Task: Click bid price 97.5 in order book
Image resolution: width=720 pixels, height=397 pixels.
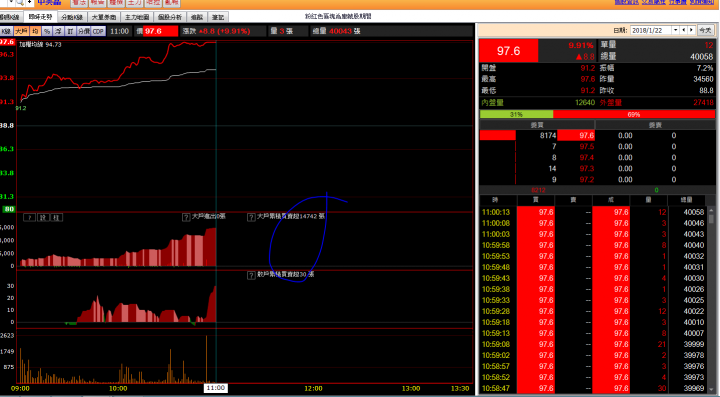Action: (586, 146)
